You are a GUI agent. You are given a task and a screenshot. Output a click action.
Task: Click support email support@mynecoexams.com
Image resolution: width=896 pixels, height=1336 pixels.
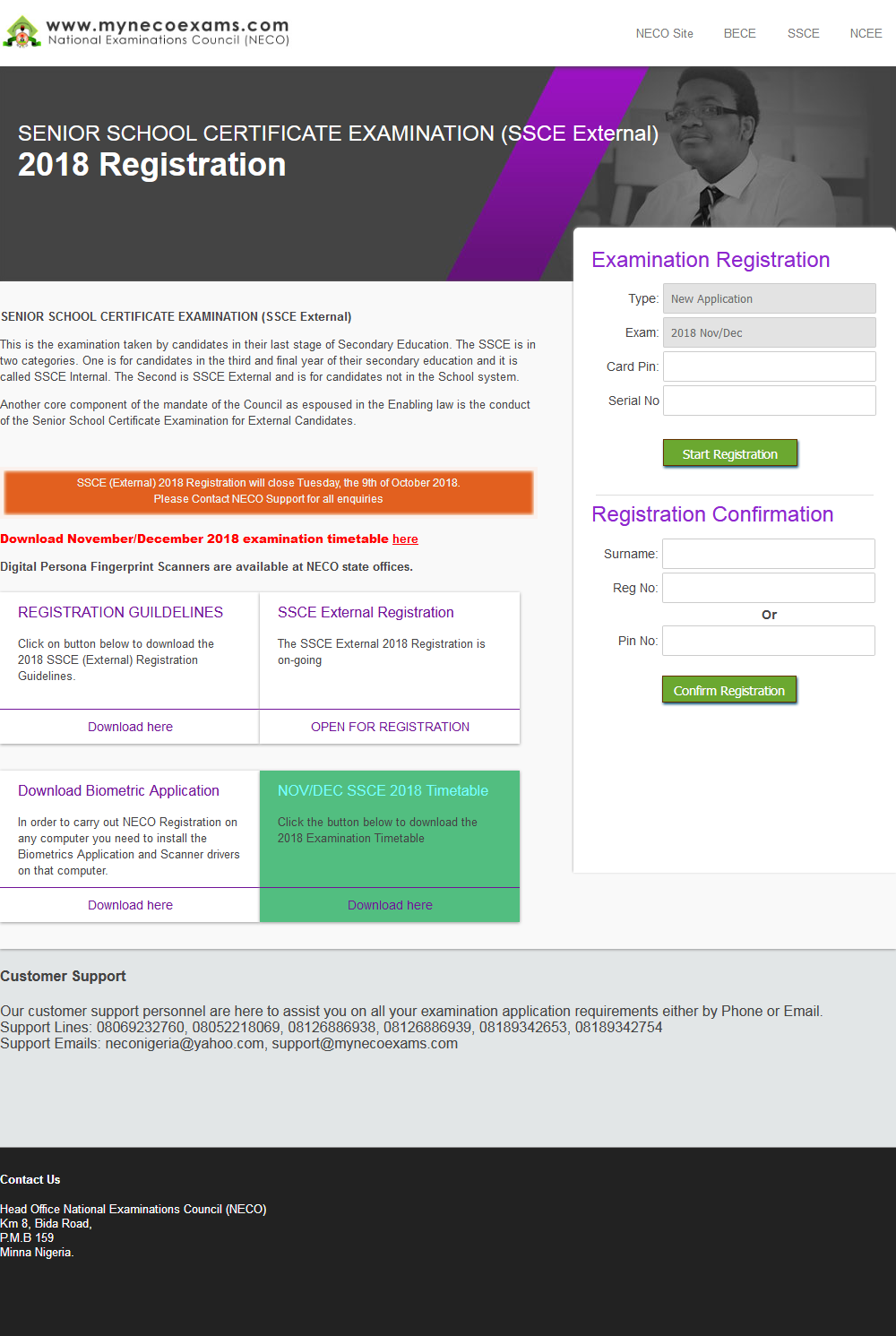click(365, 1043)
